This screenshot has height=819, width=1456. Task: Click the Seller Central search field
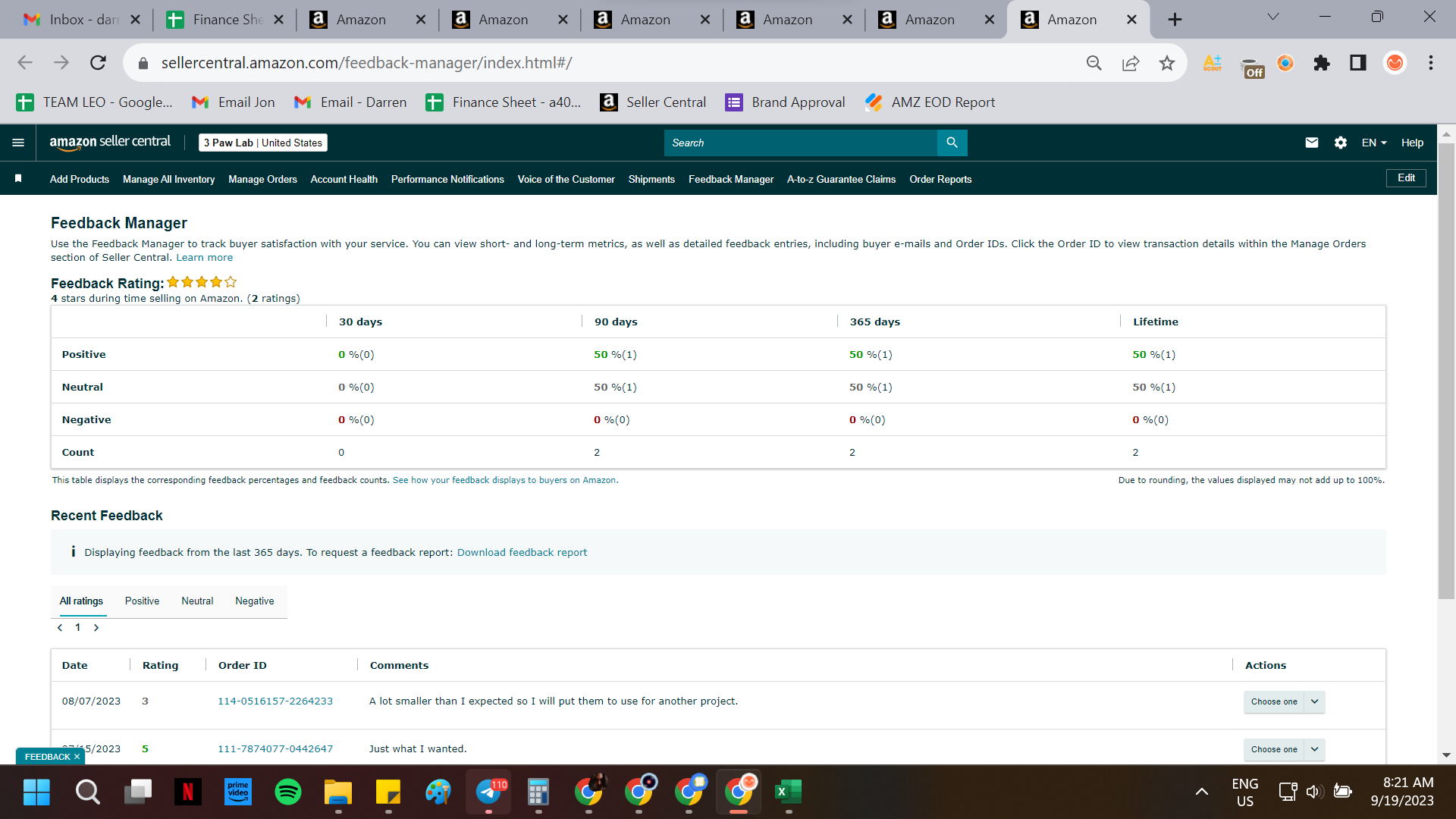coord(801,143)
